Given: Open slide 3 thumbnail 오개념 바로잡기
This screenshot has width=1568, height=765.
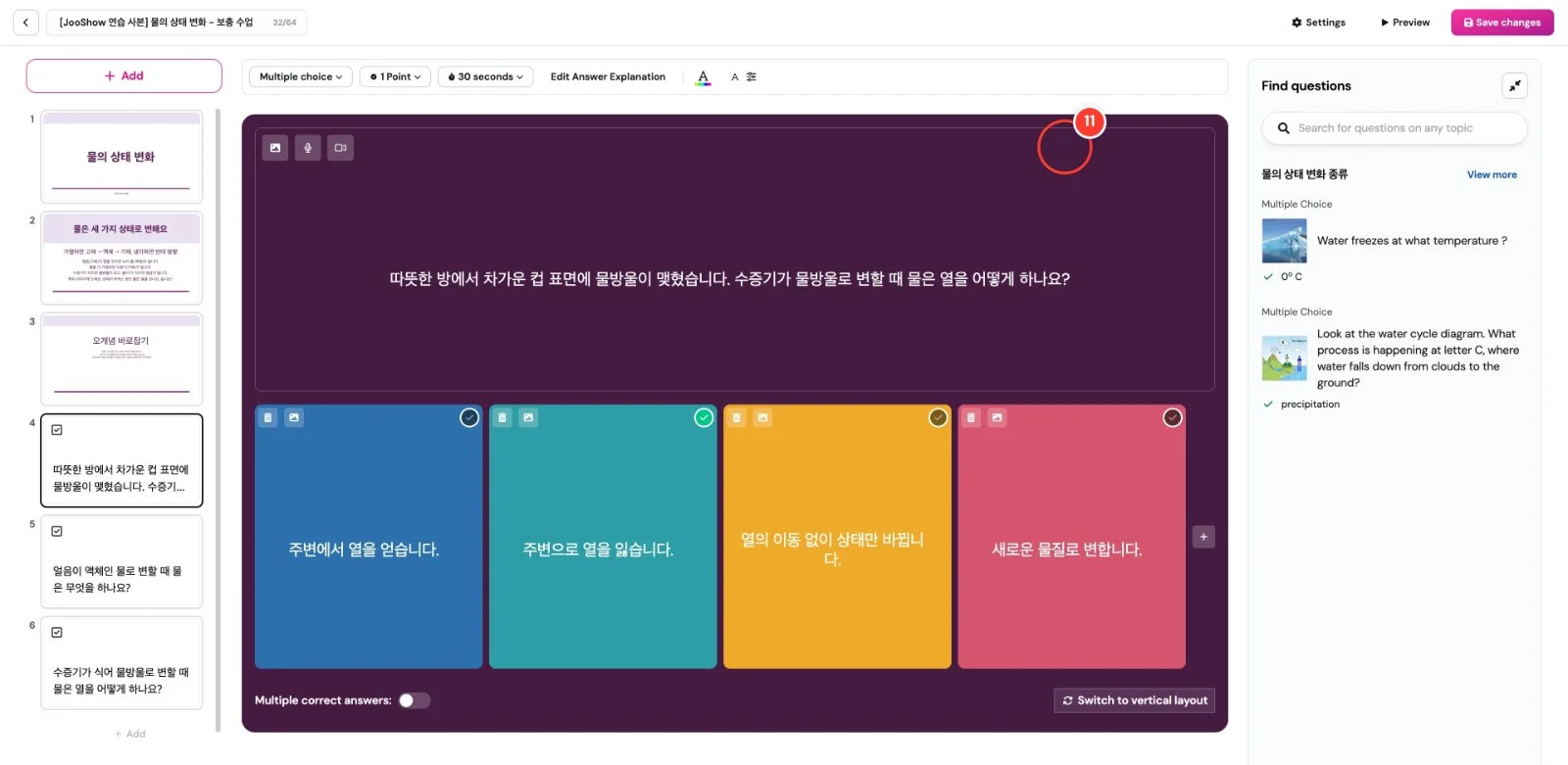Looking at the screenshot, I should pos(122,359).
